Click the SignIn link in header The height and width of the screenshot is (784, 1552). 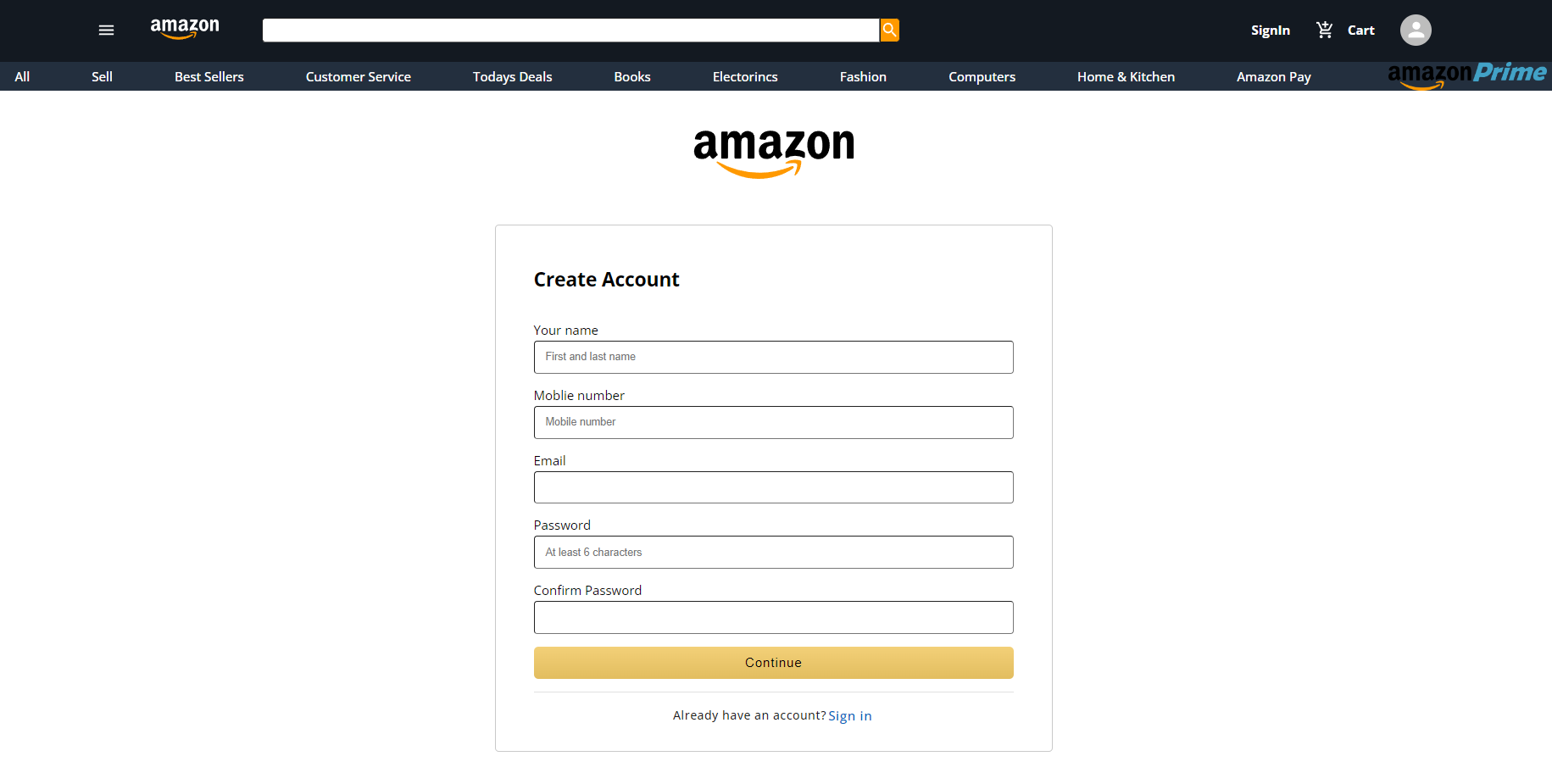tap(1271, 31)
